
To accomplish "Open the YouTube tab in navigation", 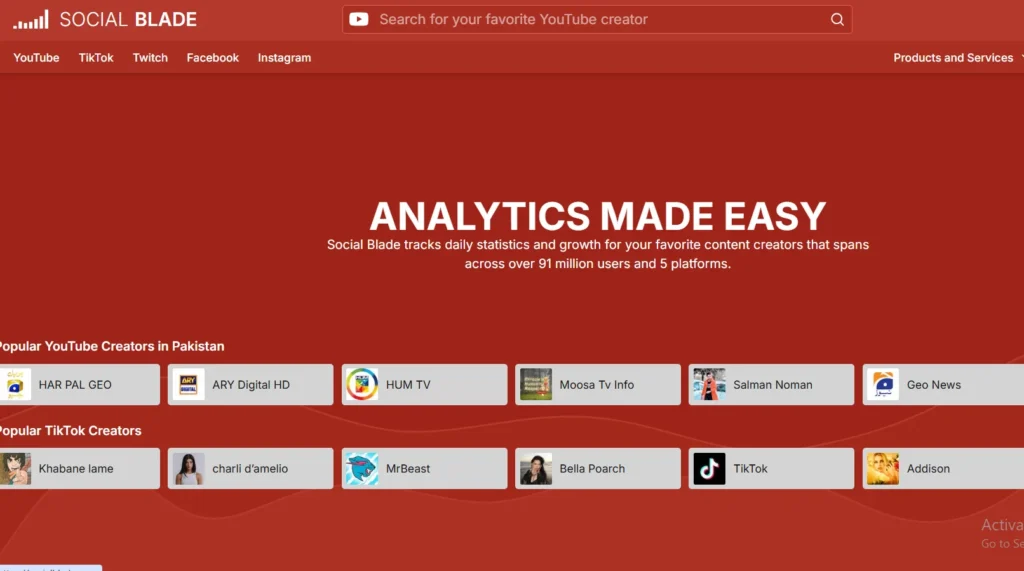I will coord(36,57).
